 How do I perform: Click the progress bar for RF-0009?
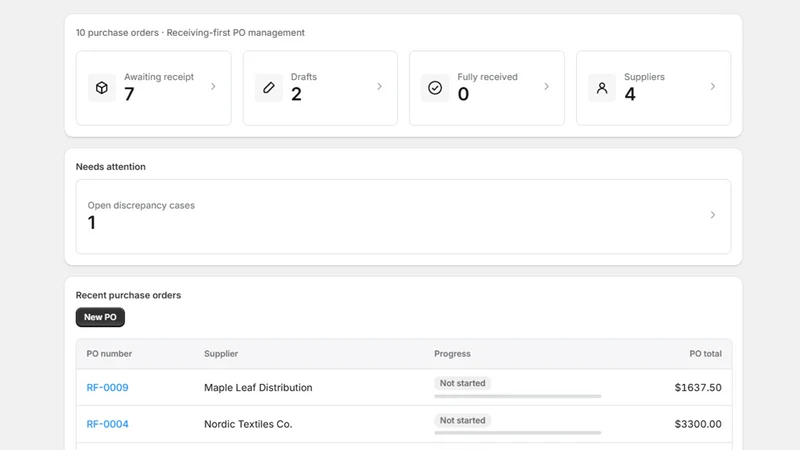(517, 396)
